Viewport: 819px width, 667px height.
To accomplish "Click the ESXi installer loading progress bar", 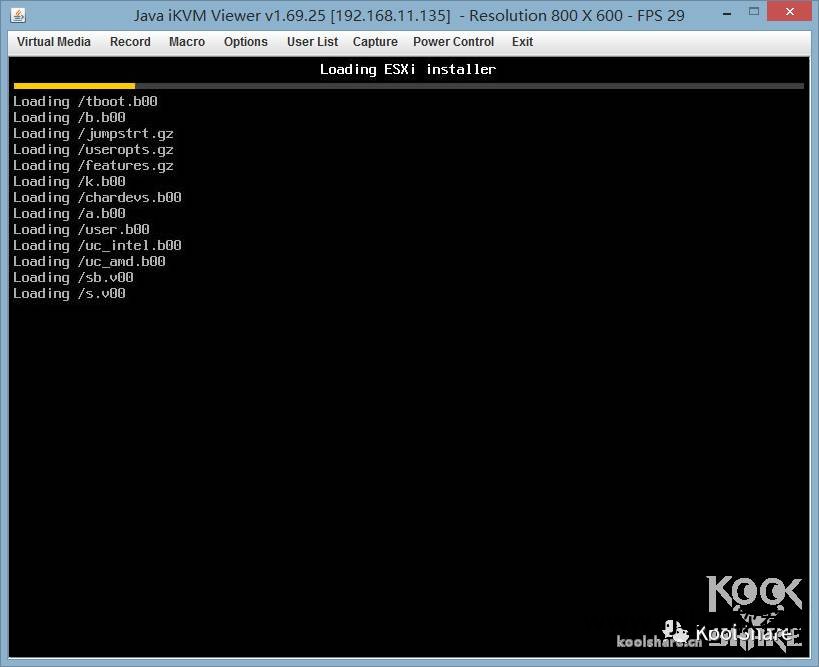I will [408, 86].
